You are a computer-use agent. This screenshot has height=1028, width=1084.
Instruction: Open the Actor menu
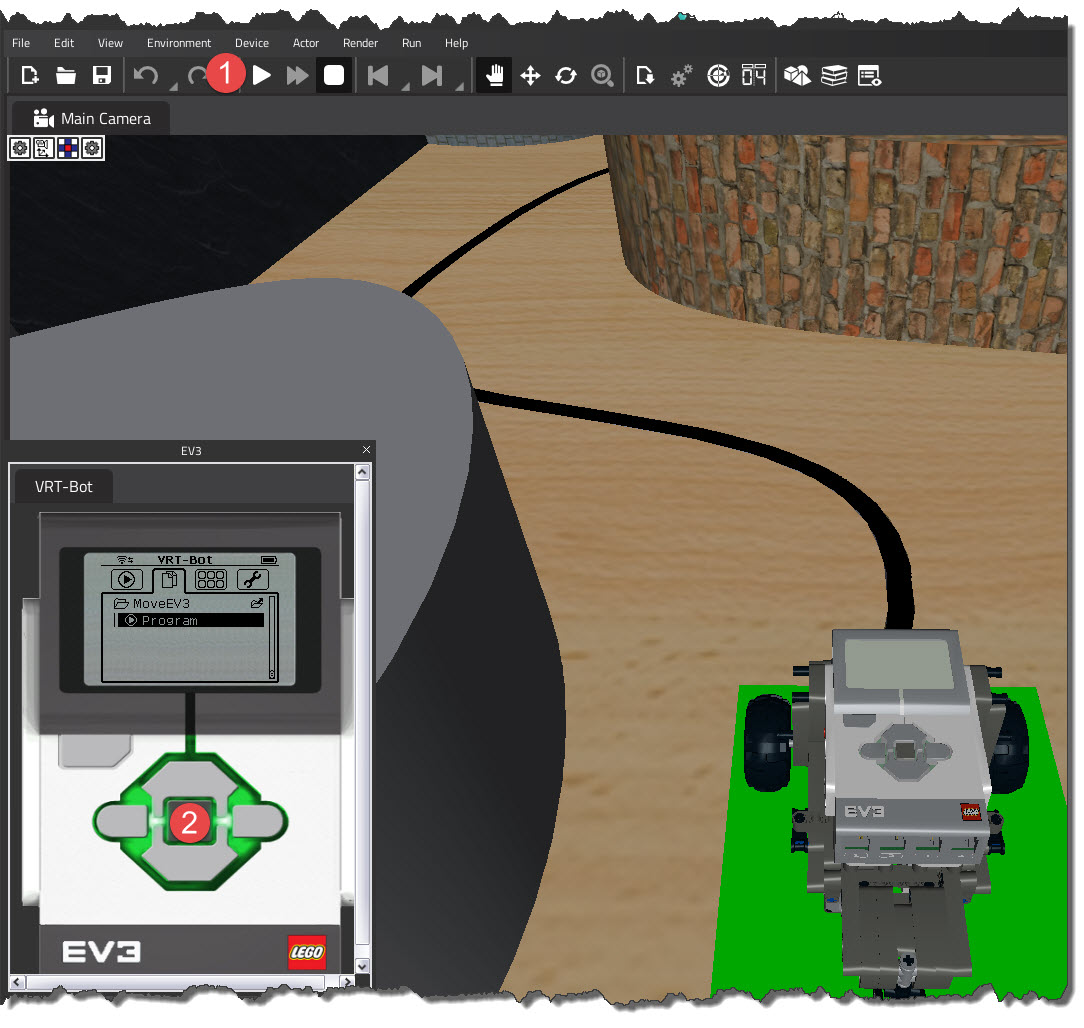coord(306,43)
